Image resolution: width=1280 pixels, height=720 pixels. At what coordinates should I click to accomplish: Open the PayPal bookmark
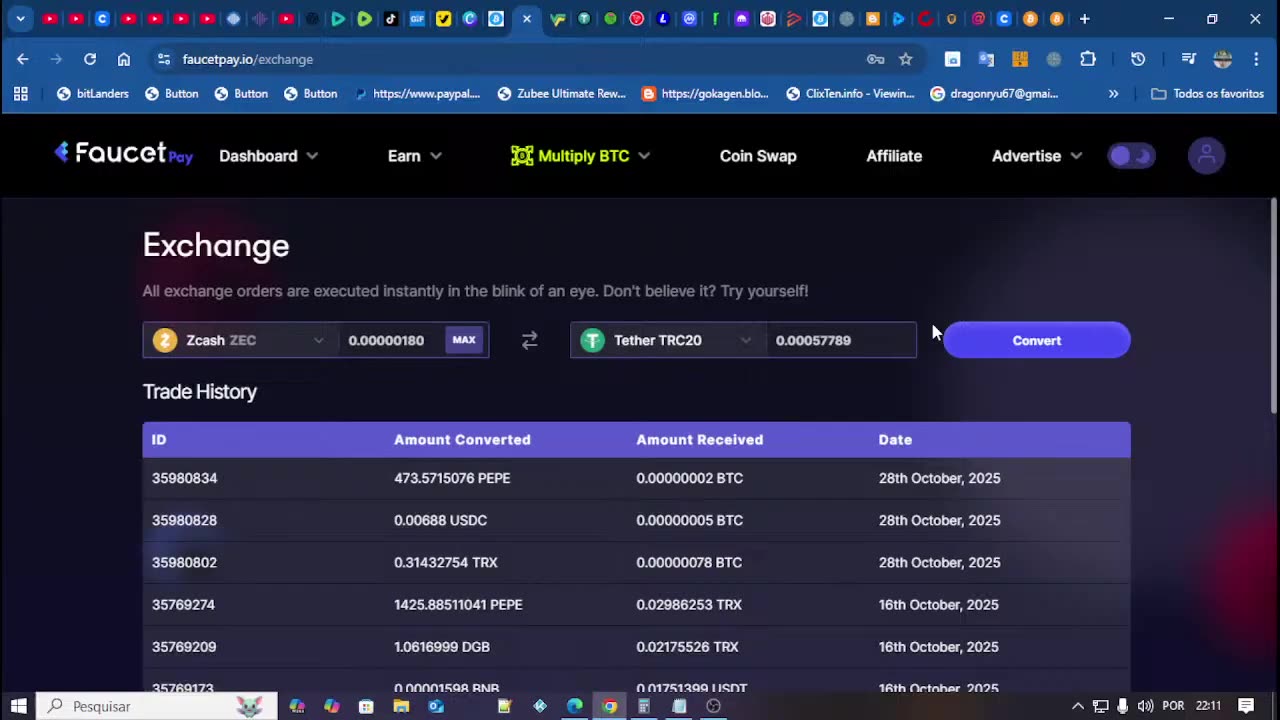[x=417, y=93]
